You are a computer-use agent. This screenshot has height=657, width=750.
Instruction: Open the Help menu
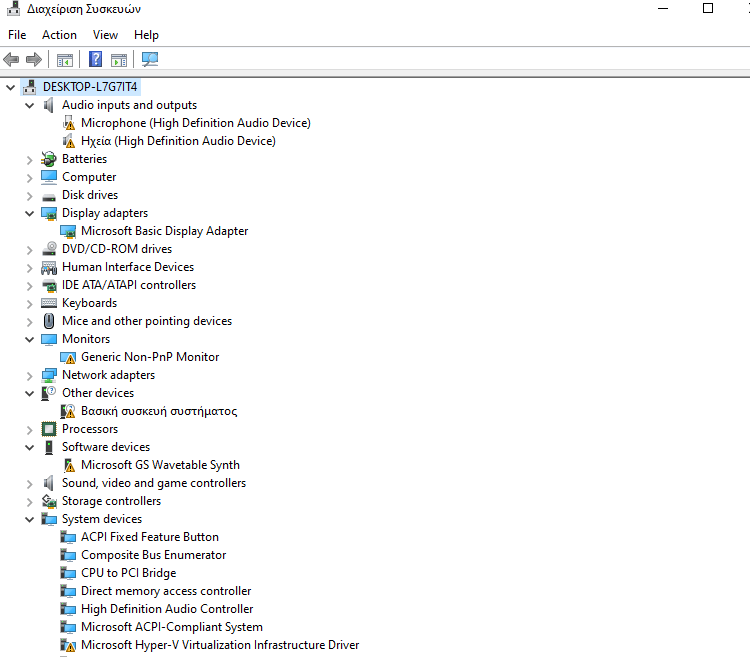[146, 35]
